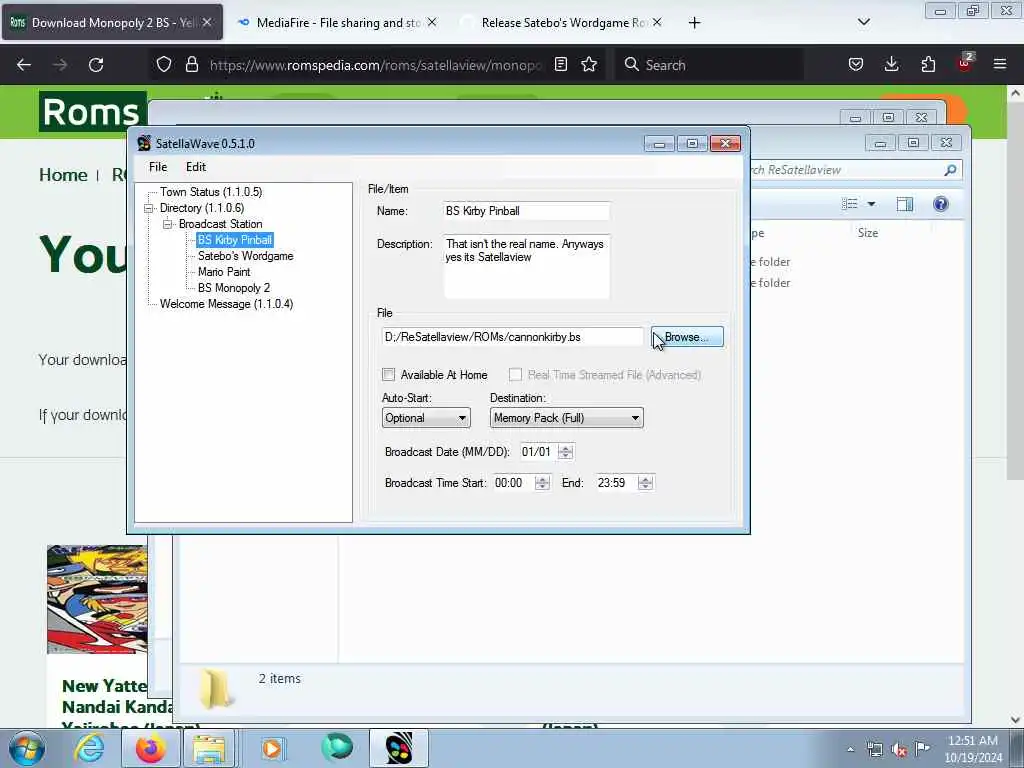Select Mario Paint tree item
The width and height of the screenshot is (1024, 768).
click(x=224, y=272)
